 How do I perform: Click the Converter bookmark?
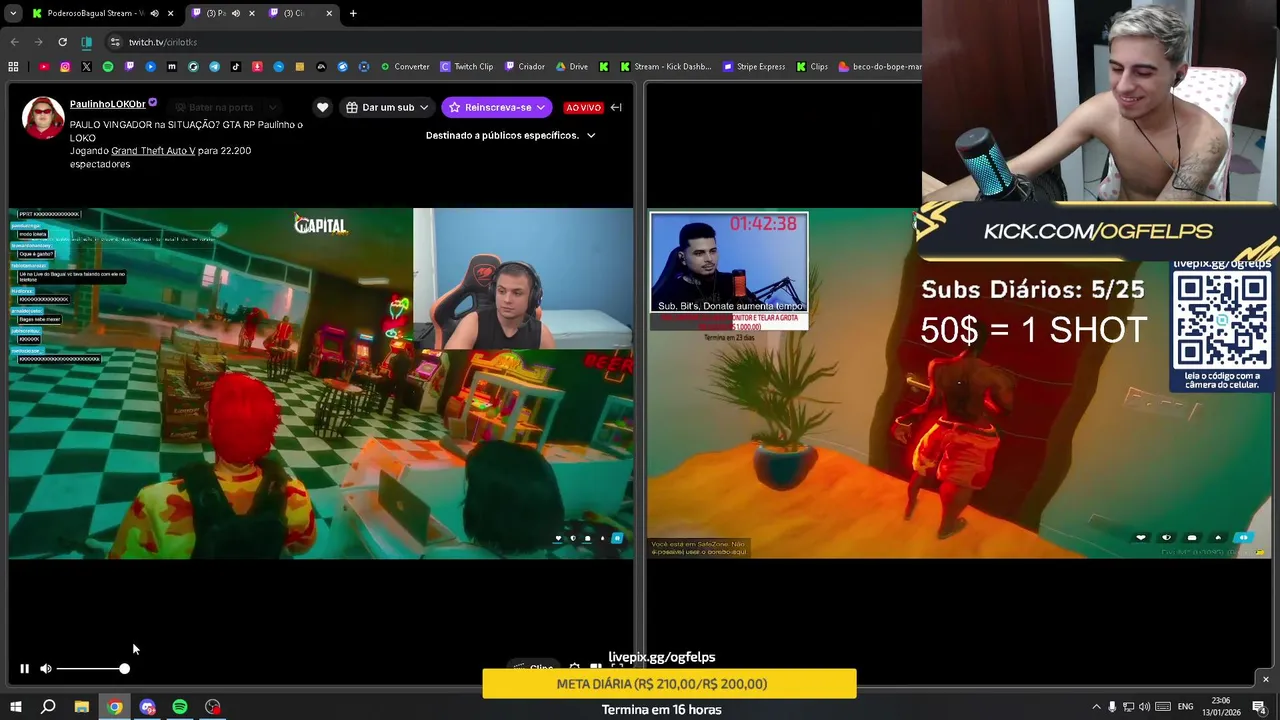tap(405, 67)
